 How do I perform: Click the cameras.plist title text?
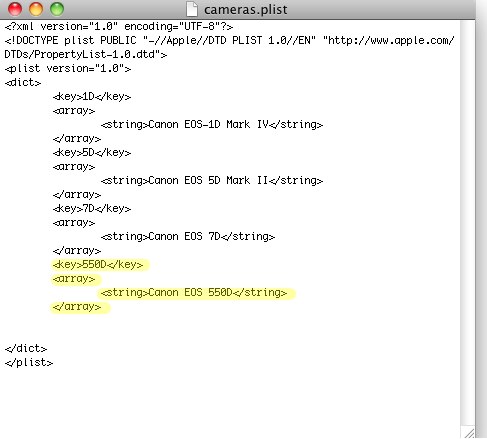246,10
